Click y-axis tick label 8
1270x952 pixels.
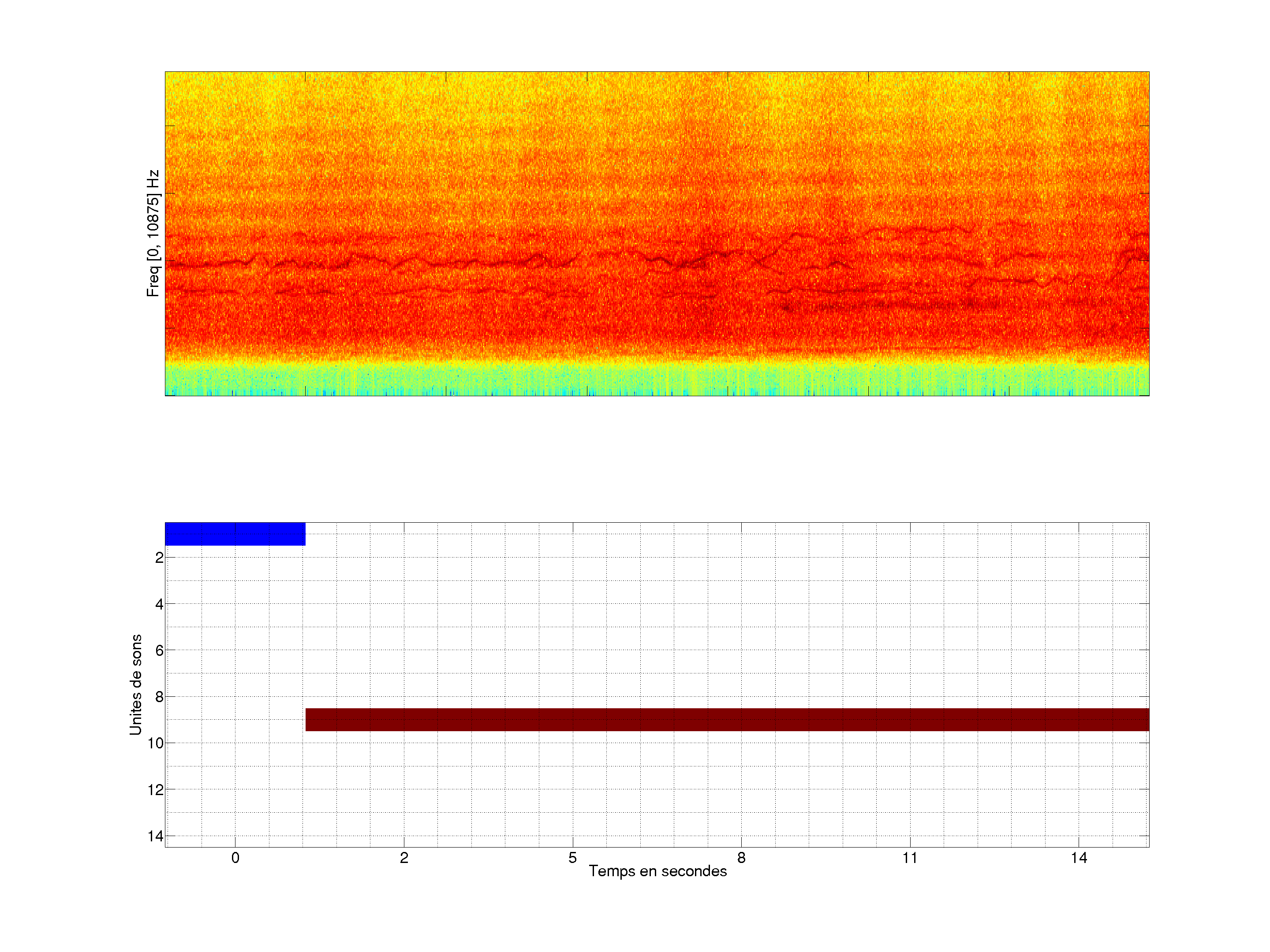pyautogui.click(x=159, y=697)
